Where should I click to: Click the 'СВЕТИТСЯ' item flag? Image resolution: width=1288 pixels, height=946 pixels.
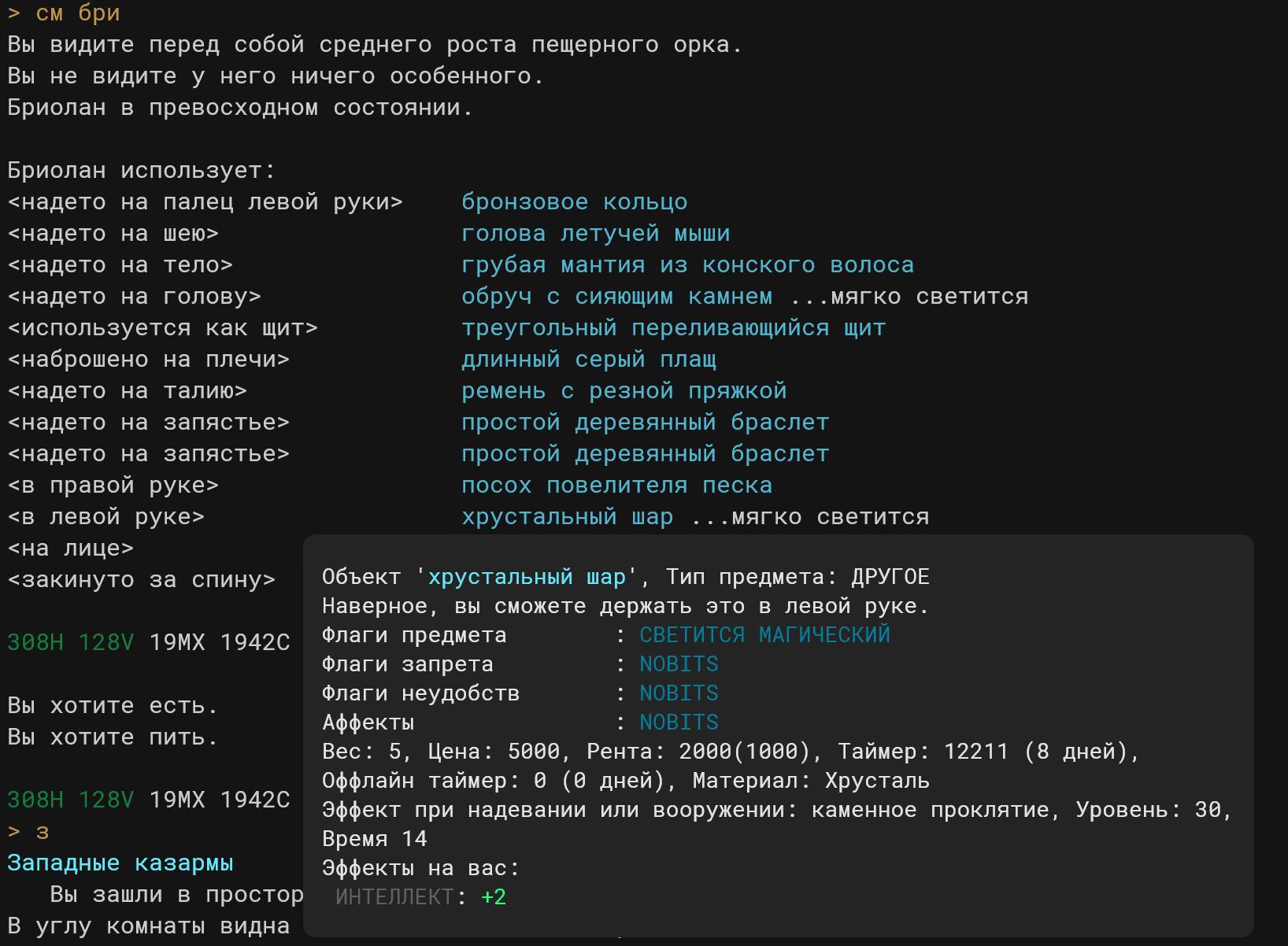coord(692,635)
